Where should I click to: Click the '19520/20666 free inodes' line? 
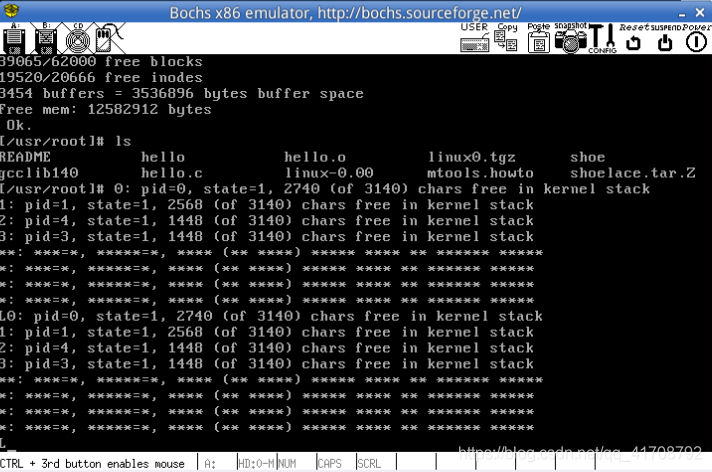(101, 78)
